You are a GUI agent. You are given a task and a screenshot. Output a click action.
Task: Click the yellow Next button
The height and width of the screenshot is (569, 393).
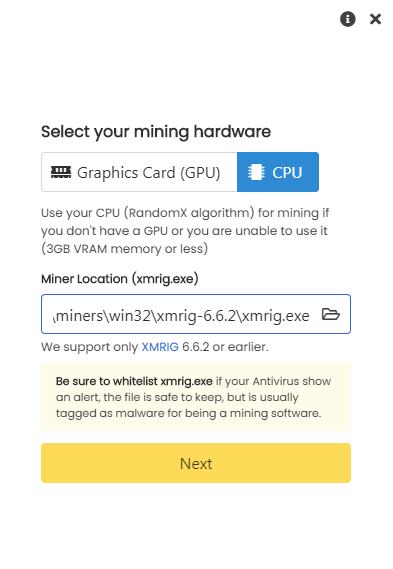tap(196, 463)
